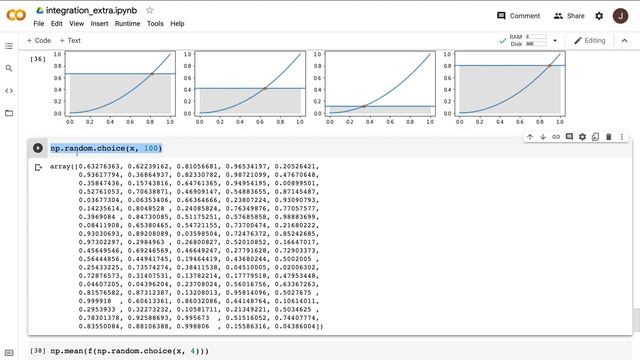Viewport: 640px width, 360px height.
Task: Click the [36] cell execution count
Action: pos(38,59)
